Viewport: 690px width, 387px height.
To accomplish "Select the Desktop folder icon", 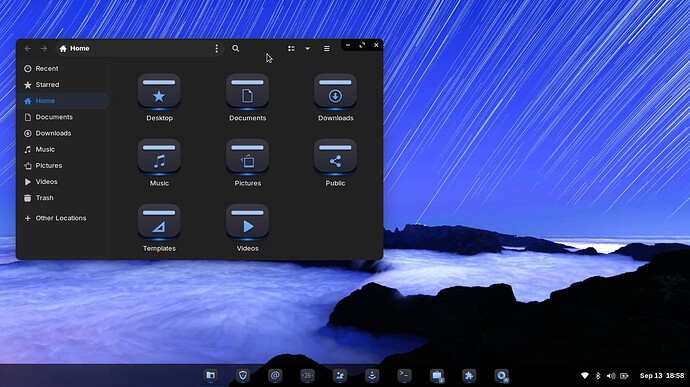I will [x=159, y=92].
